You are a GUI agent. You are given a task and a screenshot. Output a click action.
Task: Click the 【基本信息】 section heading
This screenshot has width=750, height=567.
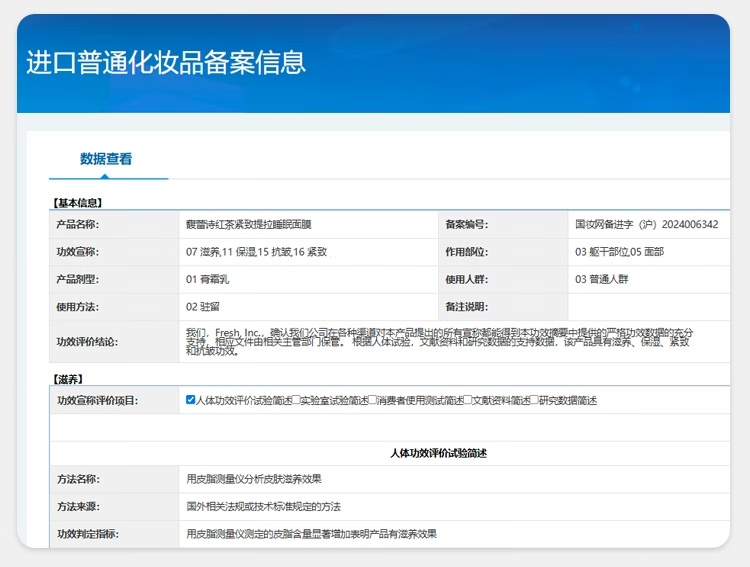click(x=78, y=203)
